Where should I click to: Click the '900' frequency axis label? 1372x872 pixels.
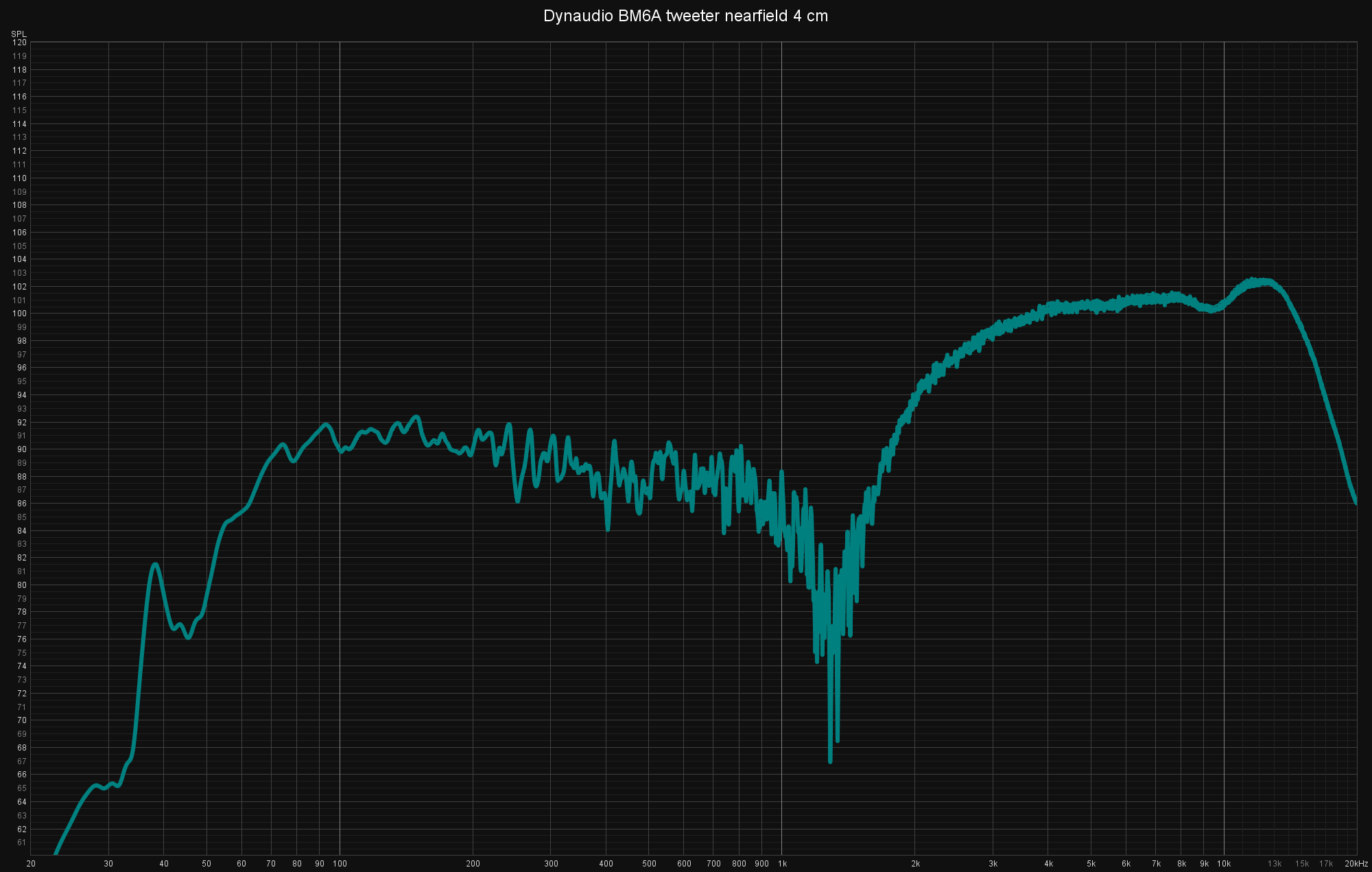[x=762, y=864]
